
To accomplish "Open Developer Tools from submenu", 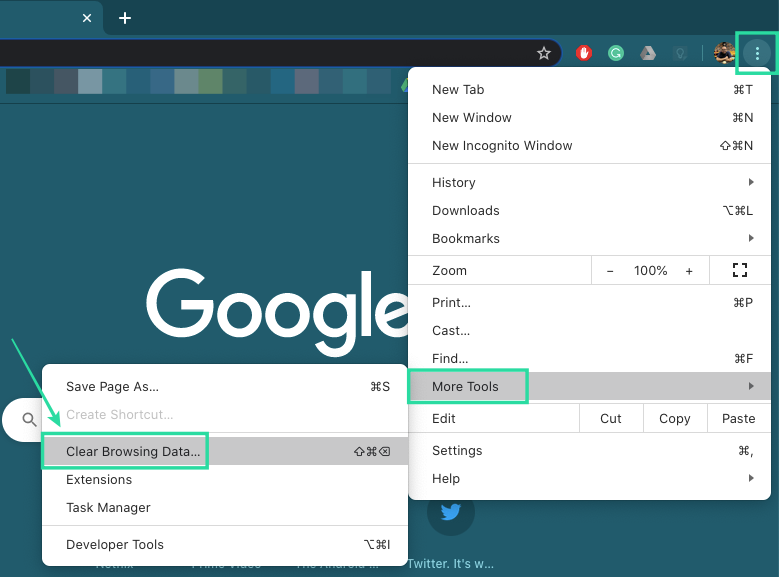I will click(115, 545).
